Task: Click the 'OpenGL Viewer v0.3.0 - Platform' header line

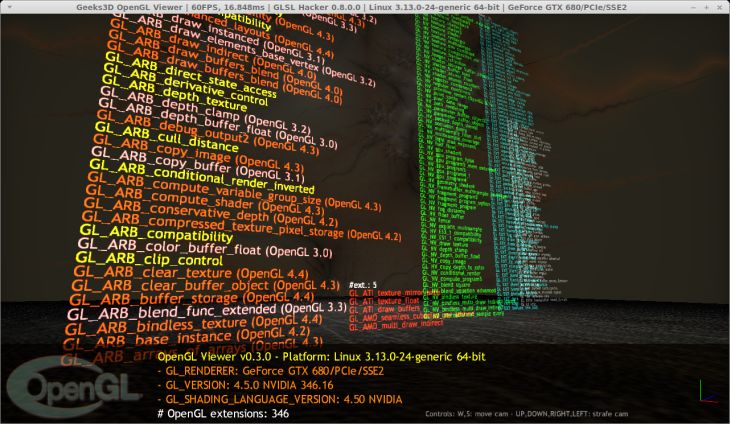Action: tap(321, 357)
